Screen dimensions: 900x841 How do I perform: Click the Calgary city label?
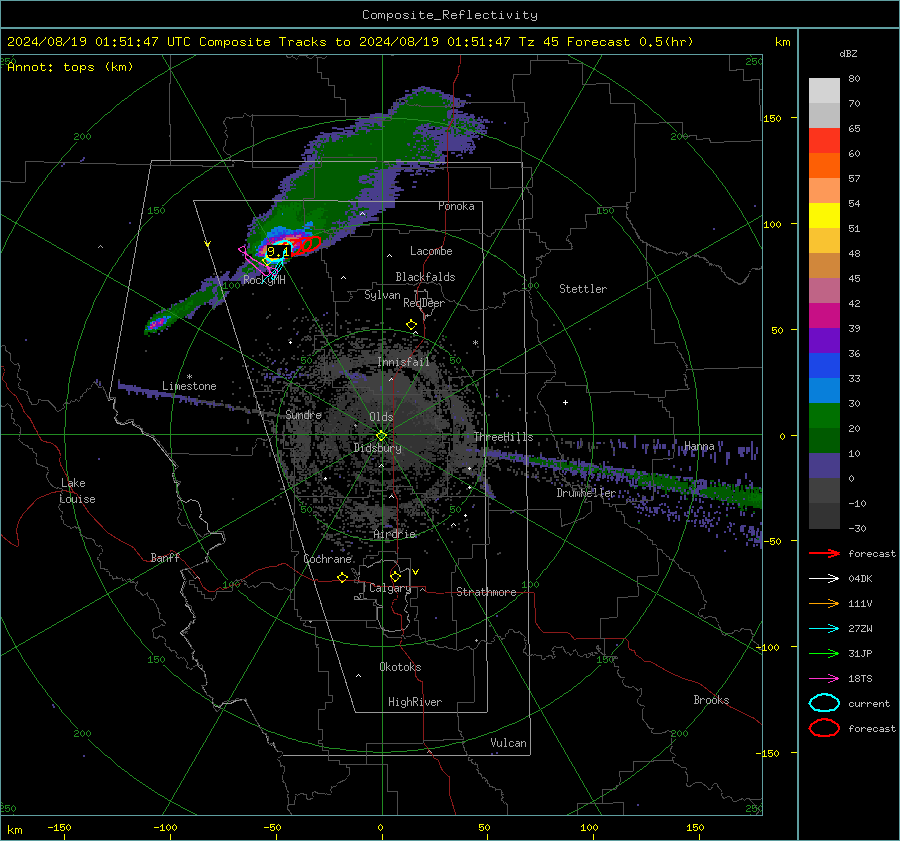tap(390, 588)
